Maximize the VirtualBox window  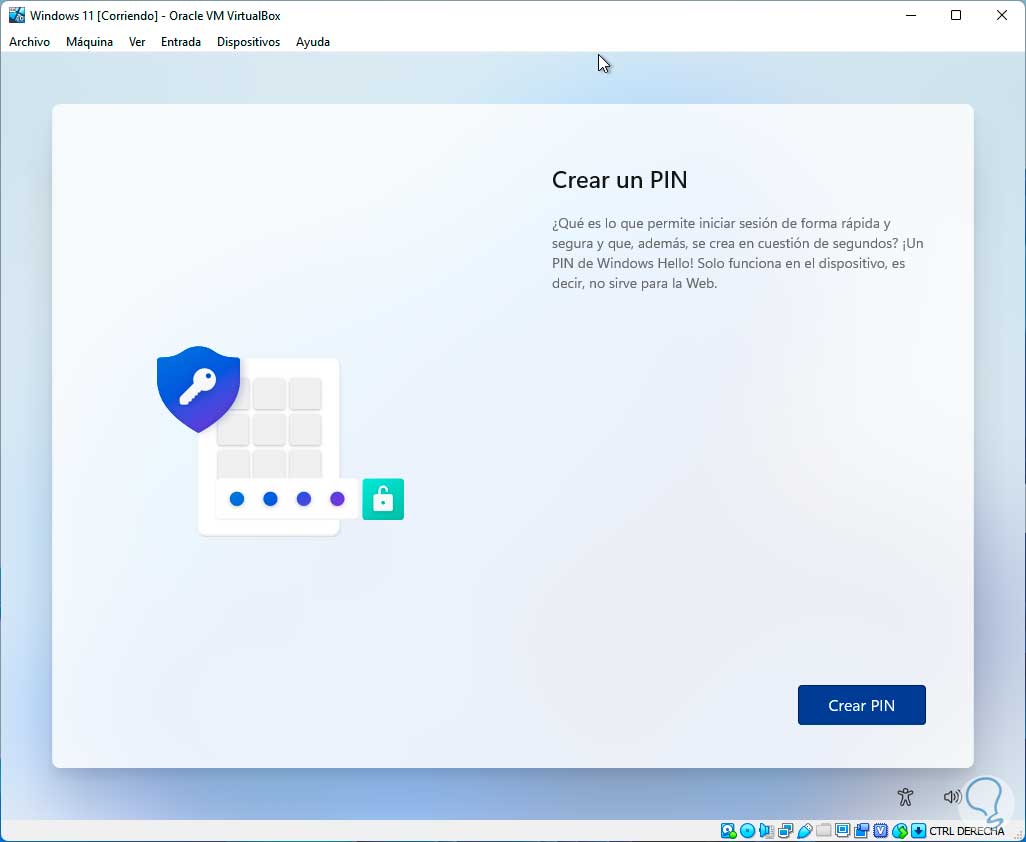pos(956,15)
